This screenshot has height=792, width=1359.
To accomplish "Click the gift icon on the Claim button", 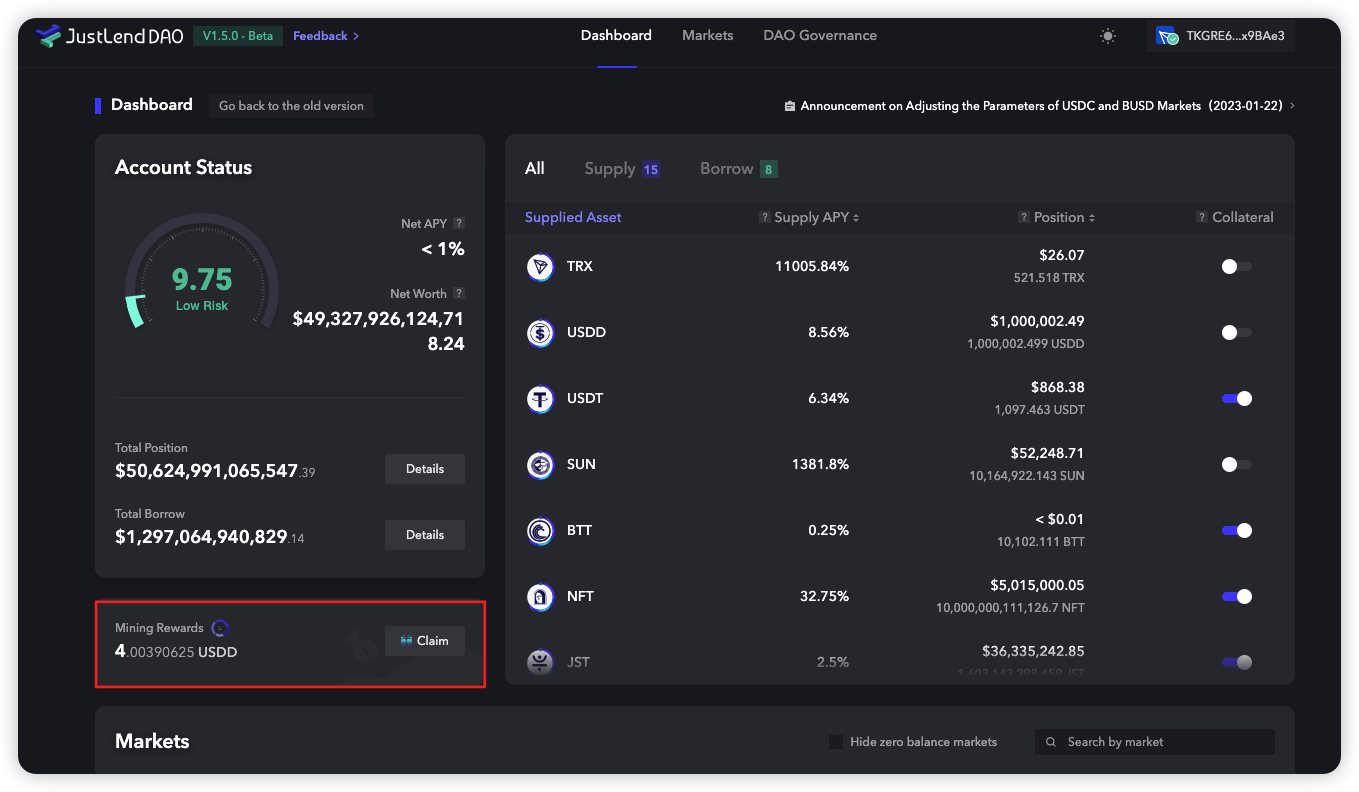I will 406,641.
